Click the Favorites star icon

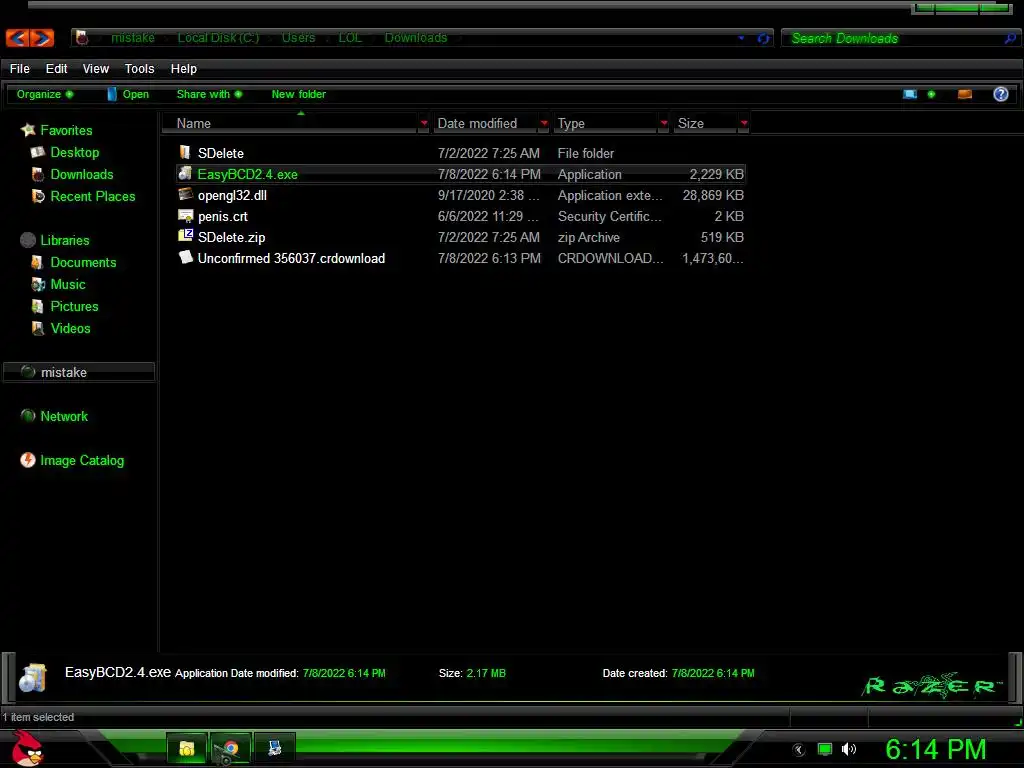[x=28, y=129]
